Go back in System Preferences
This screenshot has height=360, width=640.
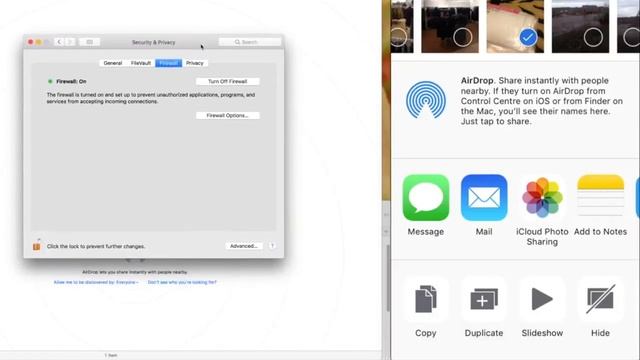click(59, 42)
